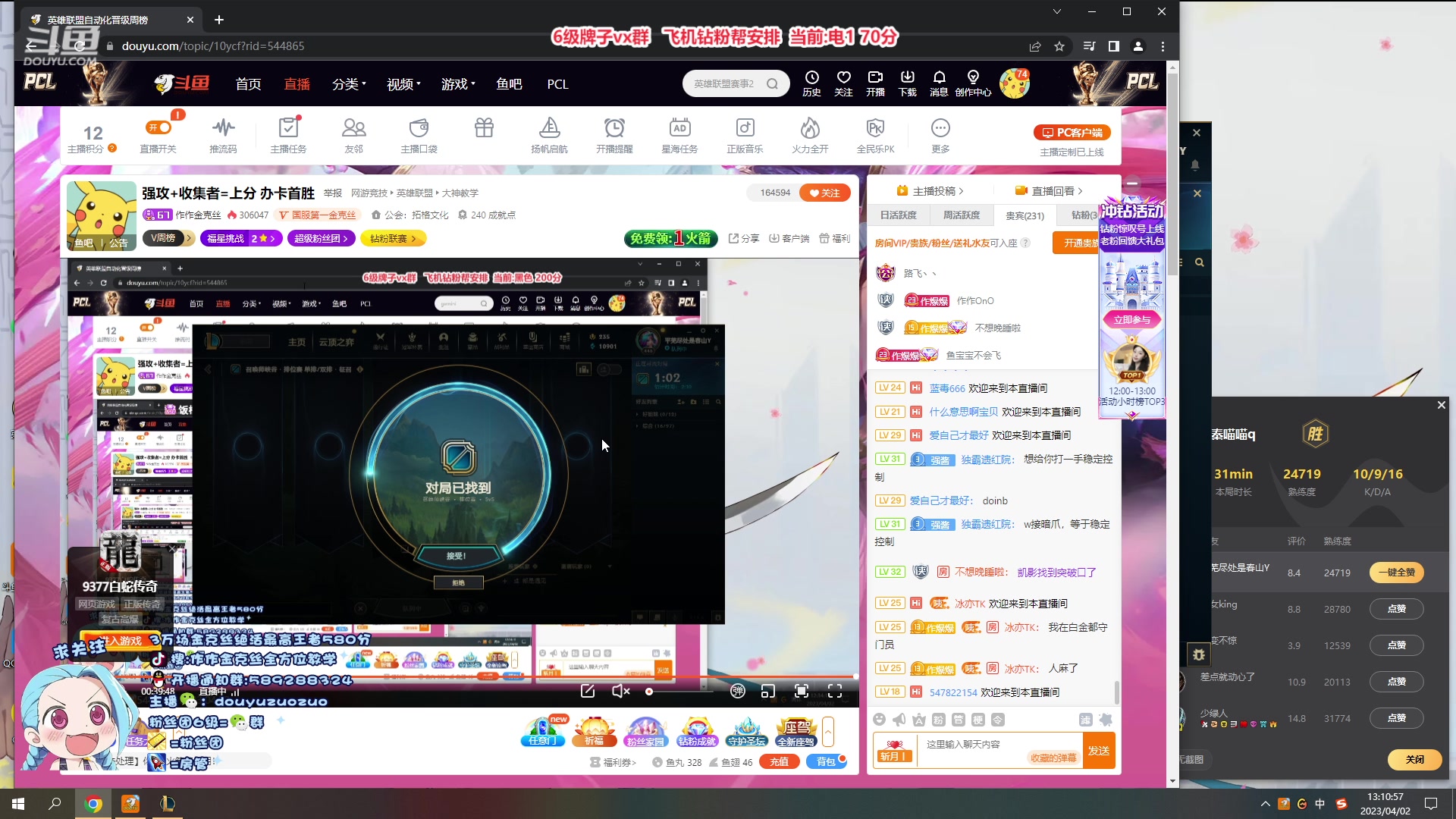Expand the 视频 dropdown in navigation
The width and height of the screenshot is (1456, 819).
tap(403, 84)
